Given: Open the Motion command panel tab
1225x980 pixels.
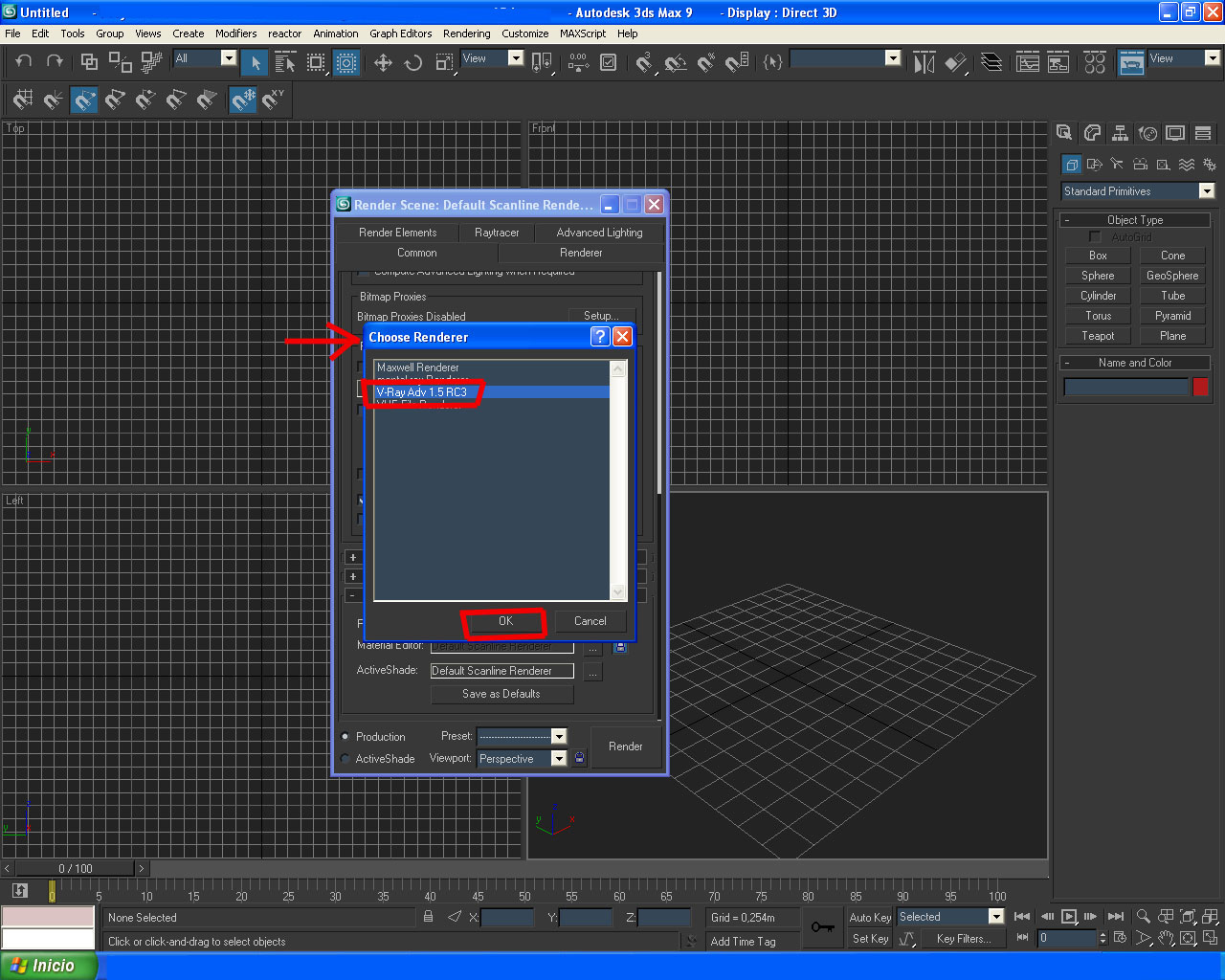Looking at the screenshot, I should click(1147, 133).
